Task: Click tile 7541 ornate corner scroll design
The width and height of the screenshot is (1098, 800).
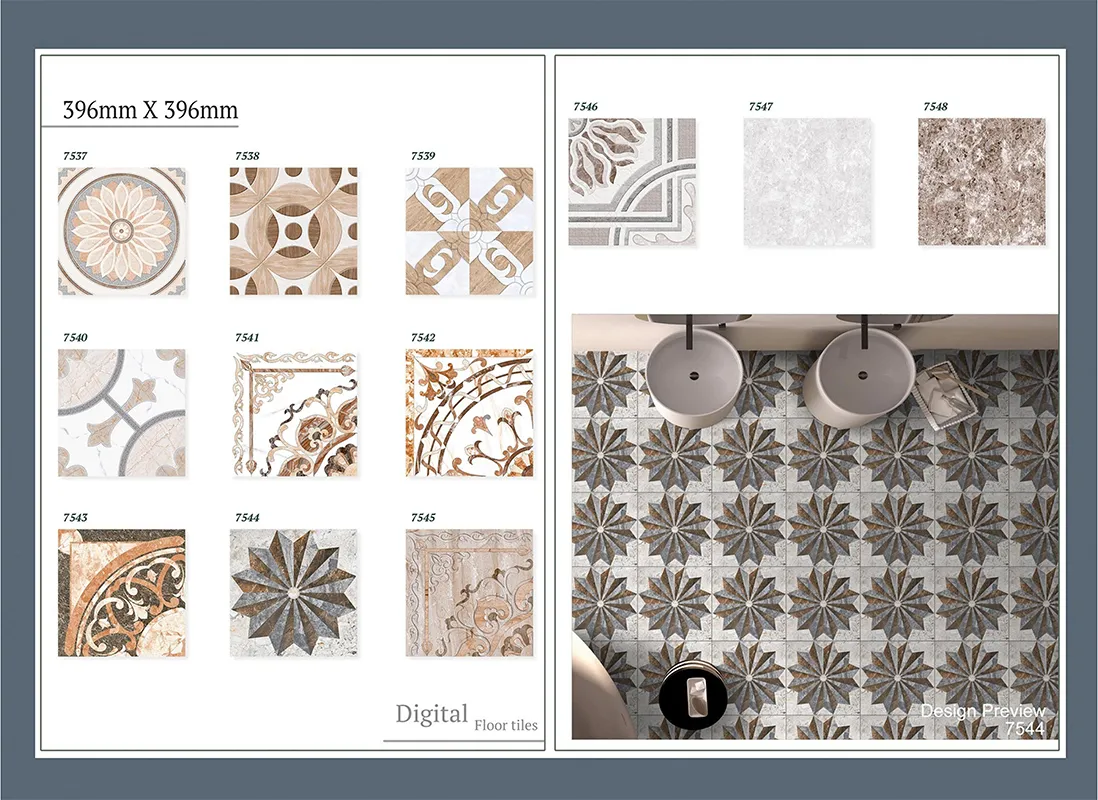Action: pos(294,412)
